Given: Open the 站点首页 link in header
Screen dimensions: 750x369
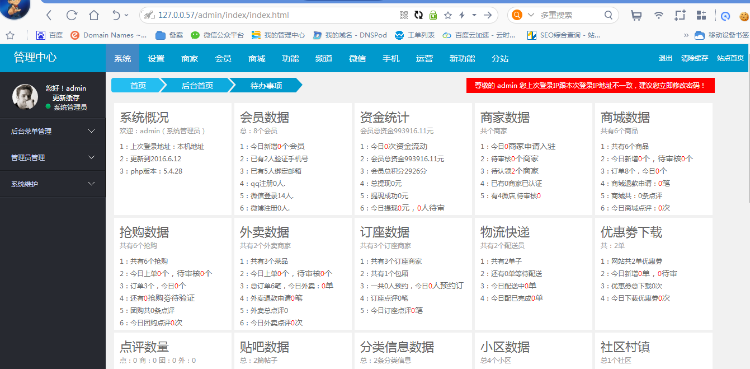Looking at the screenshot, I should [x=730, y=58].
